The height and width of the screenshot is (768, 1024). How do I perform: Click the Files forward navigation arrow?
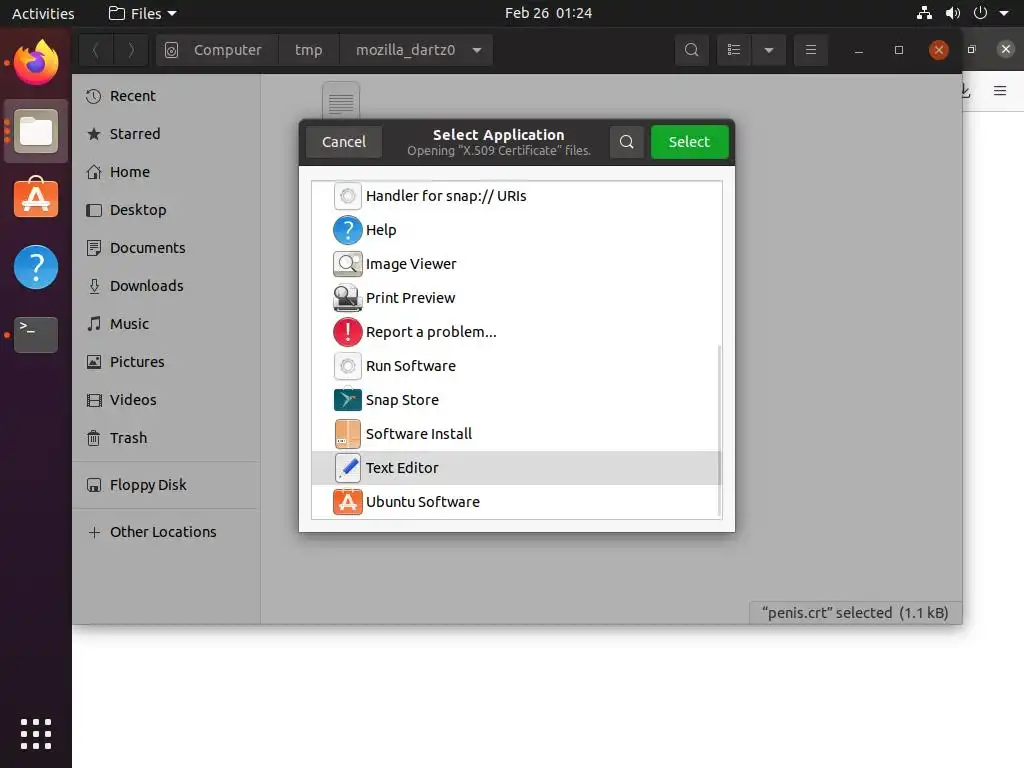tap(131, 50)
